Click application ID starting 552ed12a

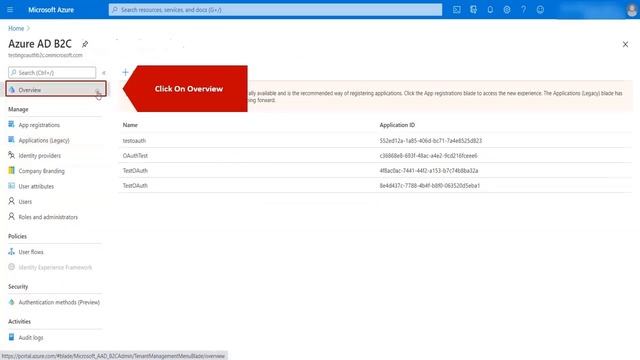tap(431, 140)
